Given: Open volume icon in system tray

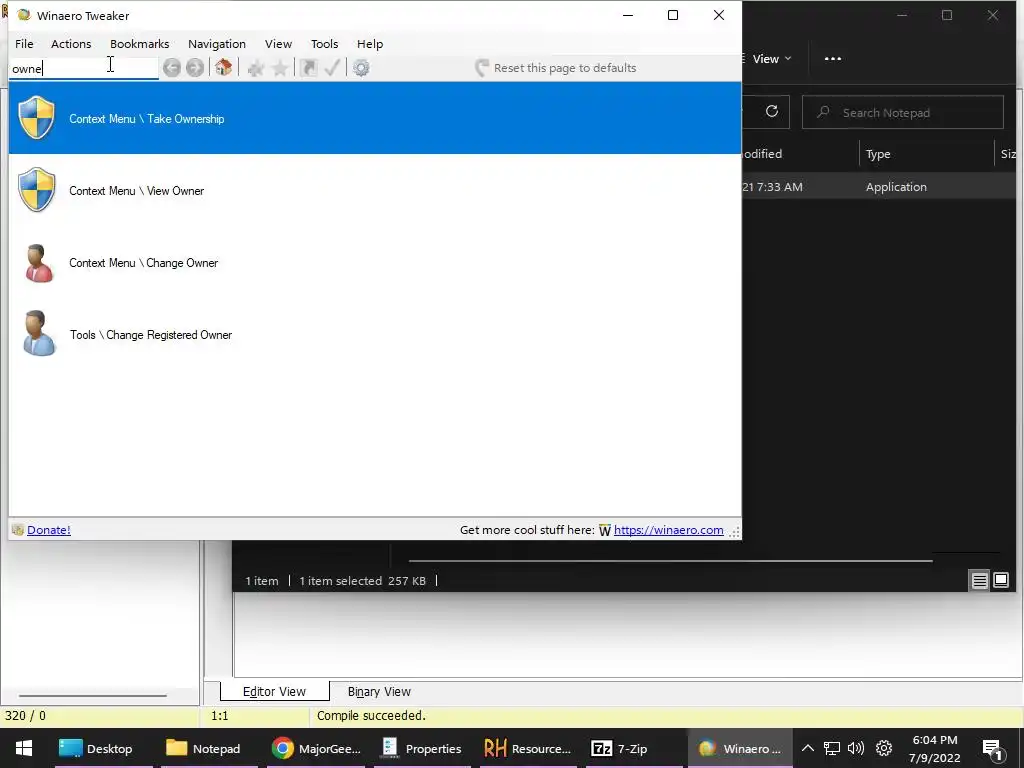Looking at the screenshot, I should 856,748.
